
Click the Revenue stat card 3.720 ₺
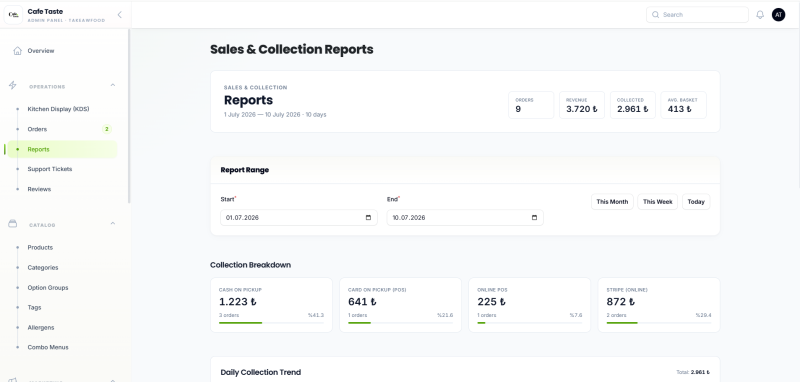(x=582, y=105)
